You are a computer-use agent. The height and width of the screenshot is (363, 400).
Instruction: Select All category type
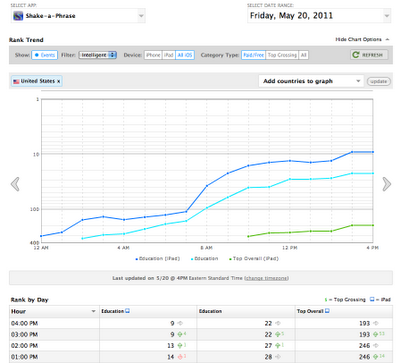coord(303,55)
